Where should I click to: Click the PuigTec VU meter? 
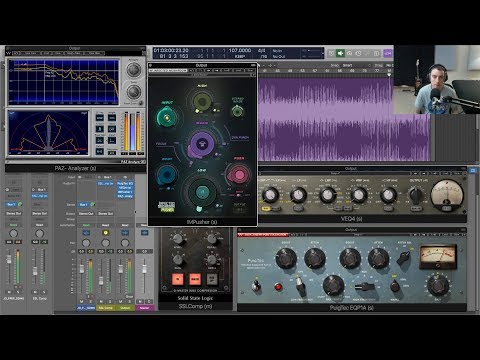tap(438, 257)
